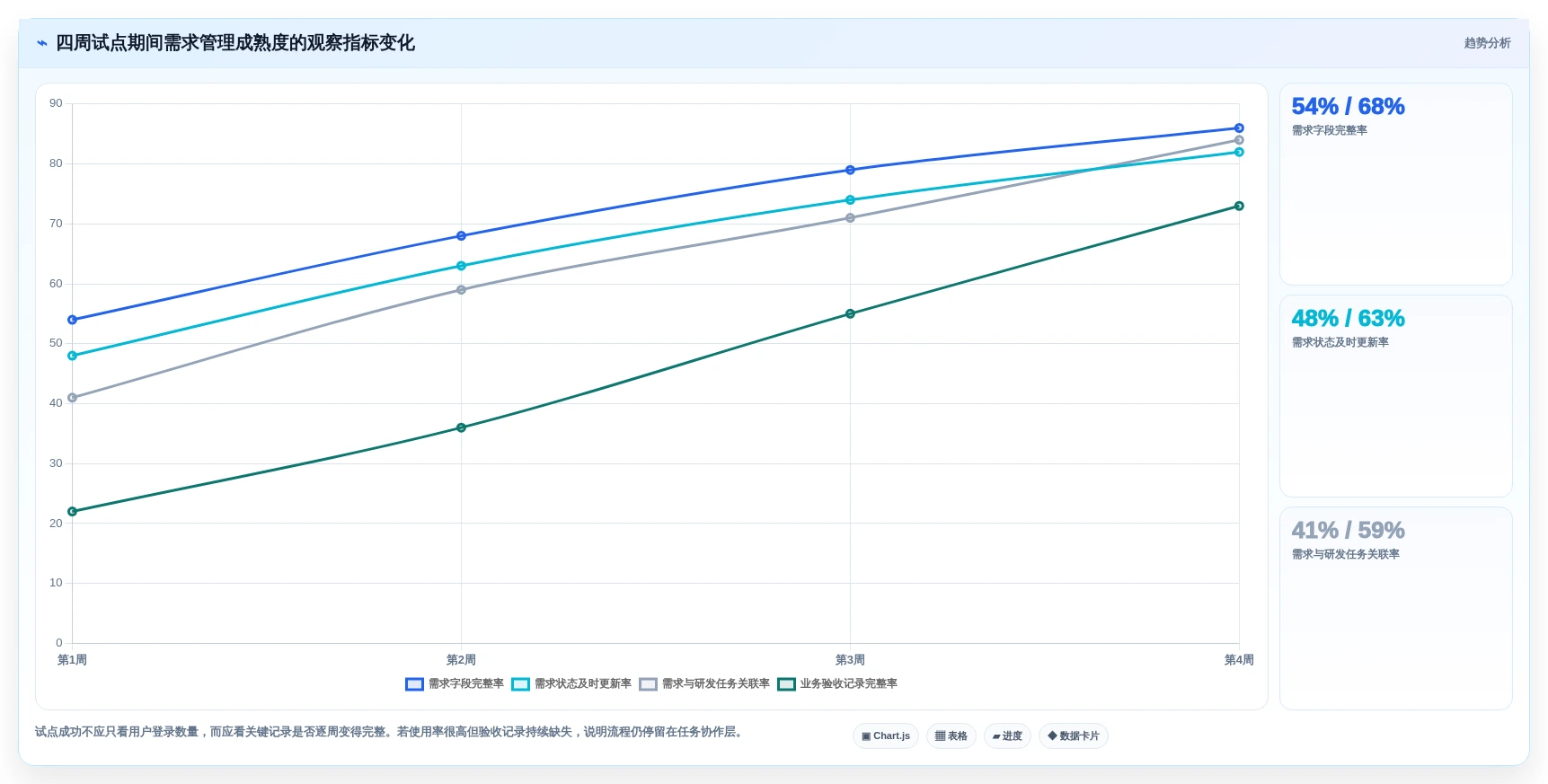Click the 需求状态及时更新率 card caption
This screenshot has width=1548, height=784.
(1340, 343)
